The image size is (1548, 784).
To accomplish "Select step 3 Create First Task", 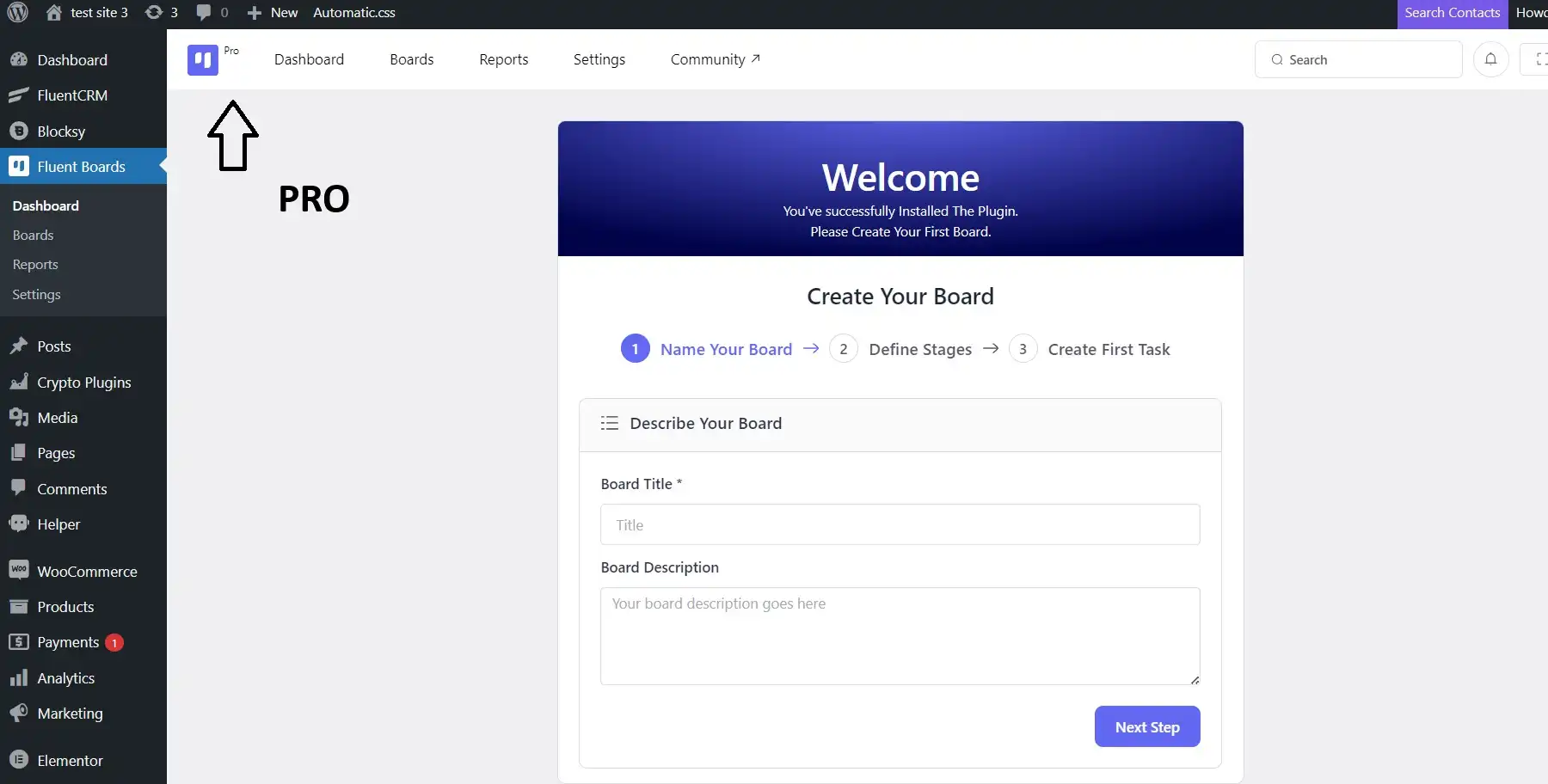I will point(1089,349).
